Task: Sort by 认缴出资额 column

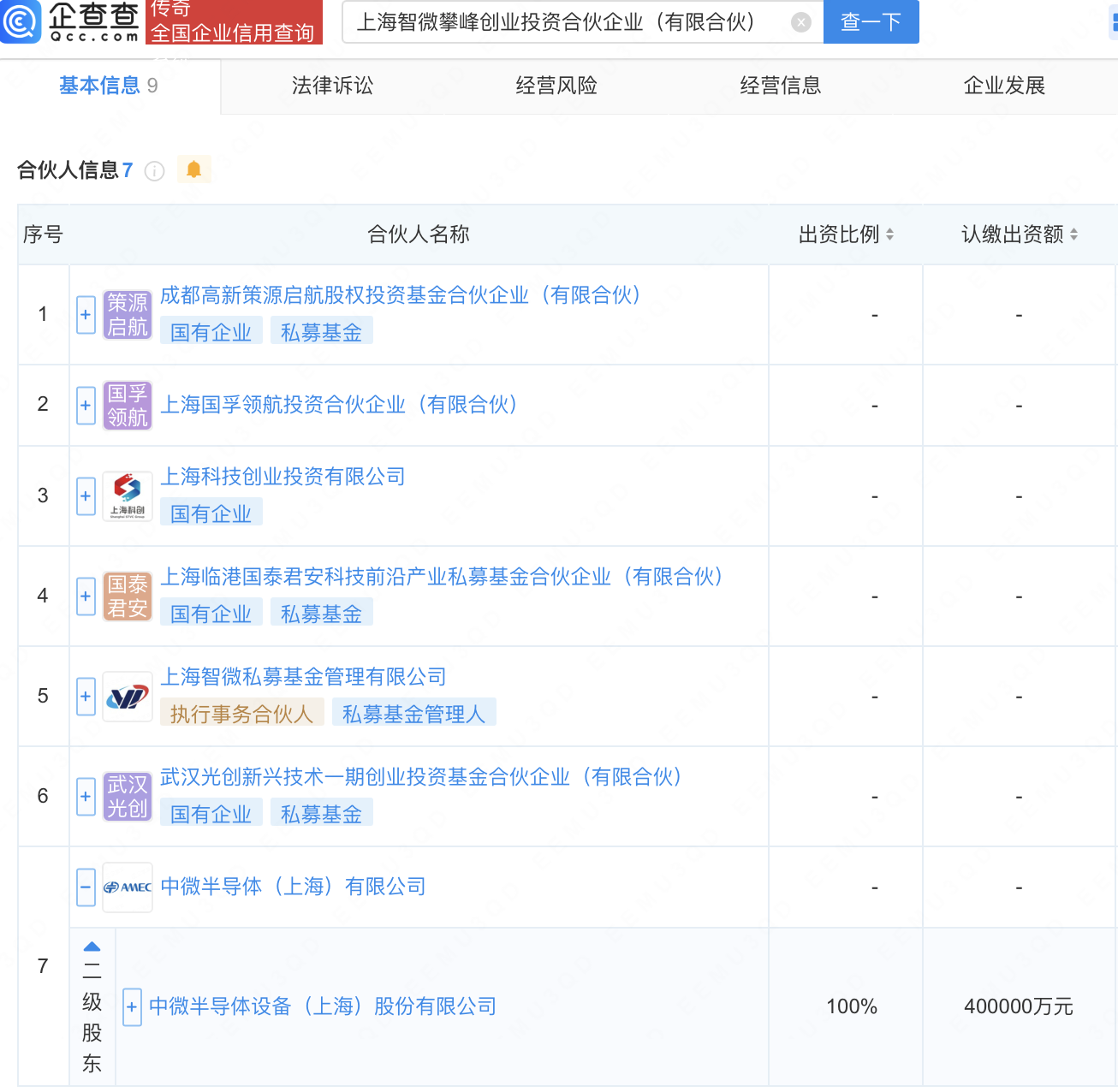Action: point(1073,234)
